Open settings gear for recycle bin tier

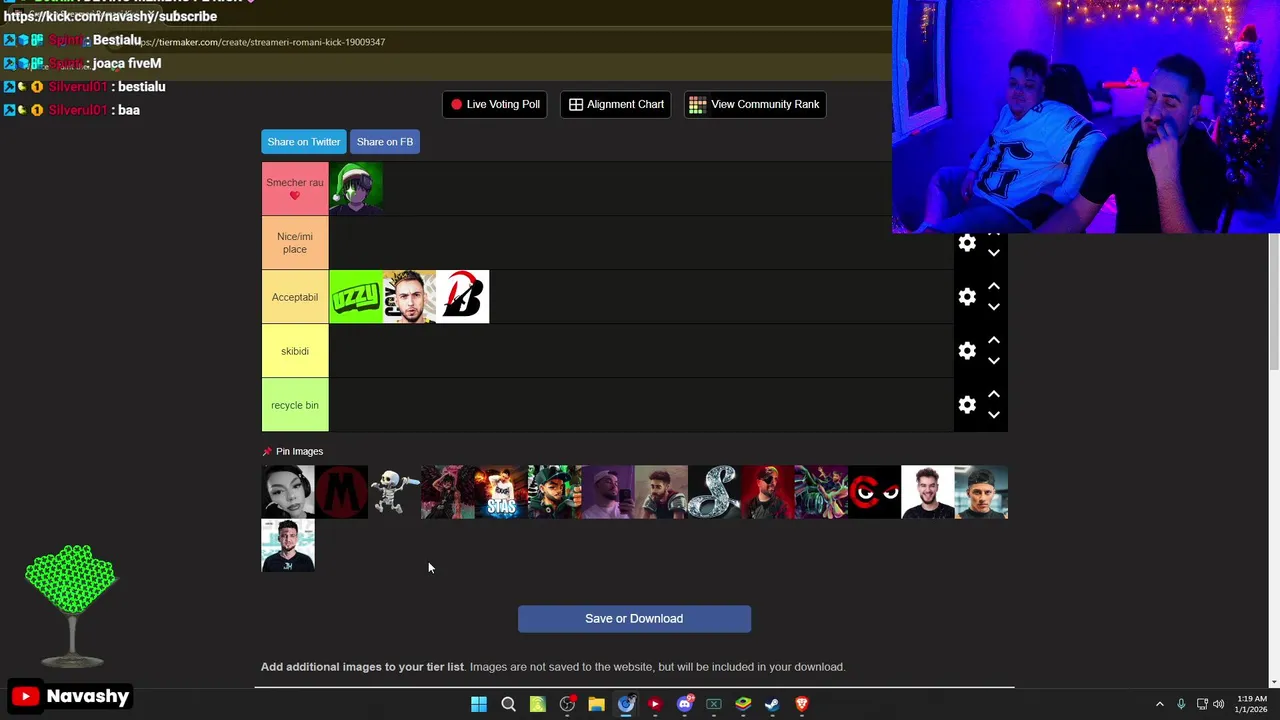pyautogui.click(x=967, y=405)
